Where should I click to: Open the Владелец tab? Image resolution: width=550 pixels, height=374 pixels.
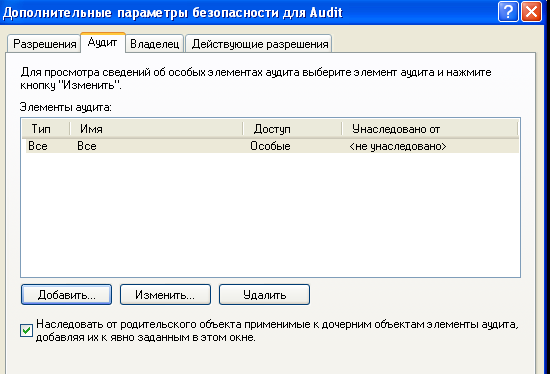click(154, 44)
